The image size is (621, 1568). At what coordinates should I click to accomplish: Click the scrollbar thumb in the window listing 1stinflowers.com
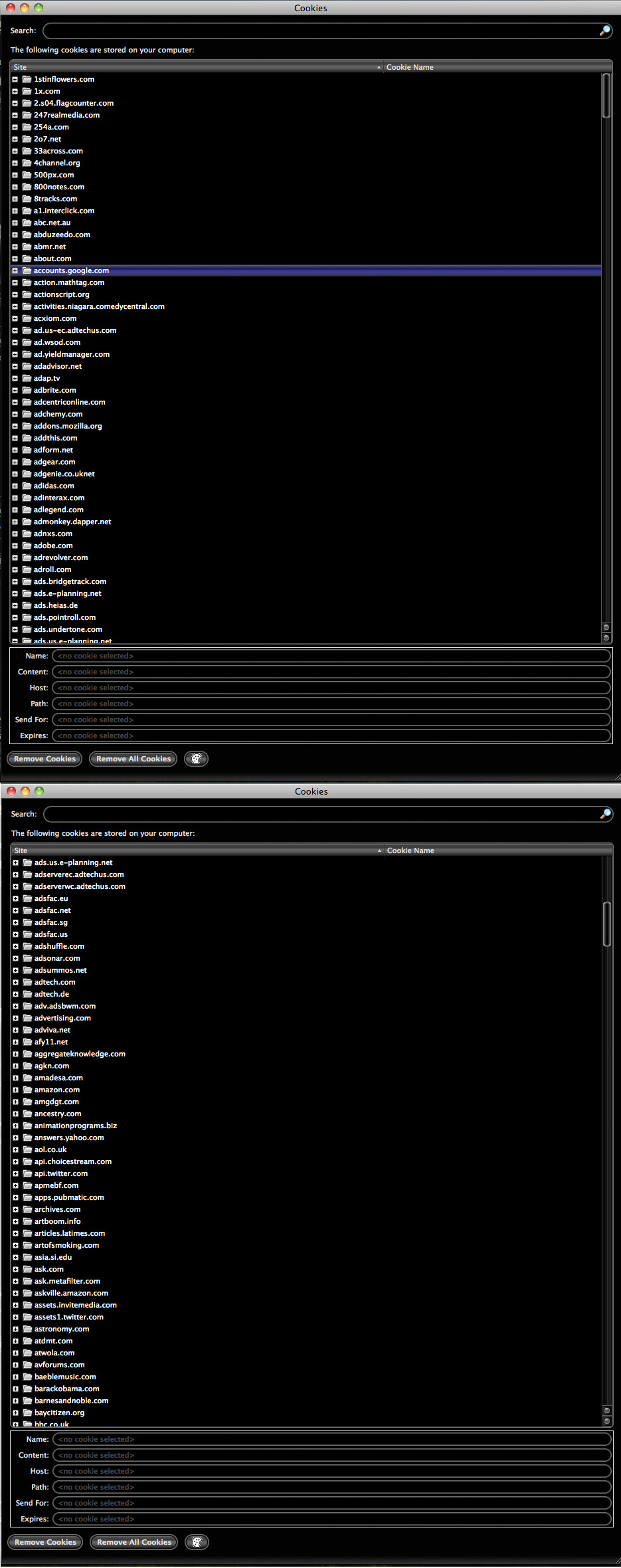606,96
